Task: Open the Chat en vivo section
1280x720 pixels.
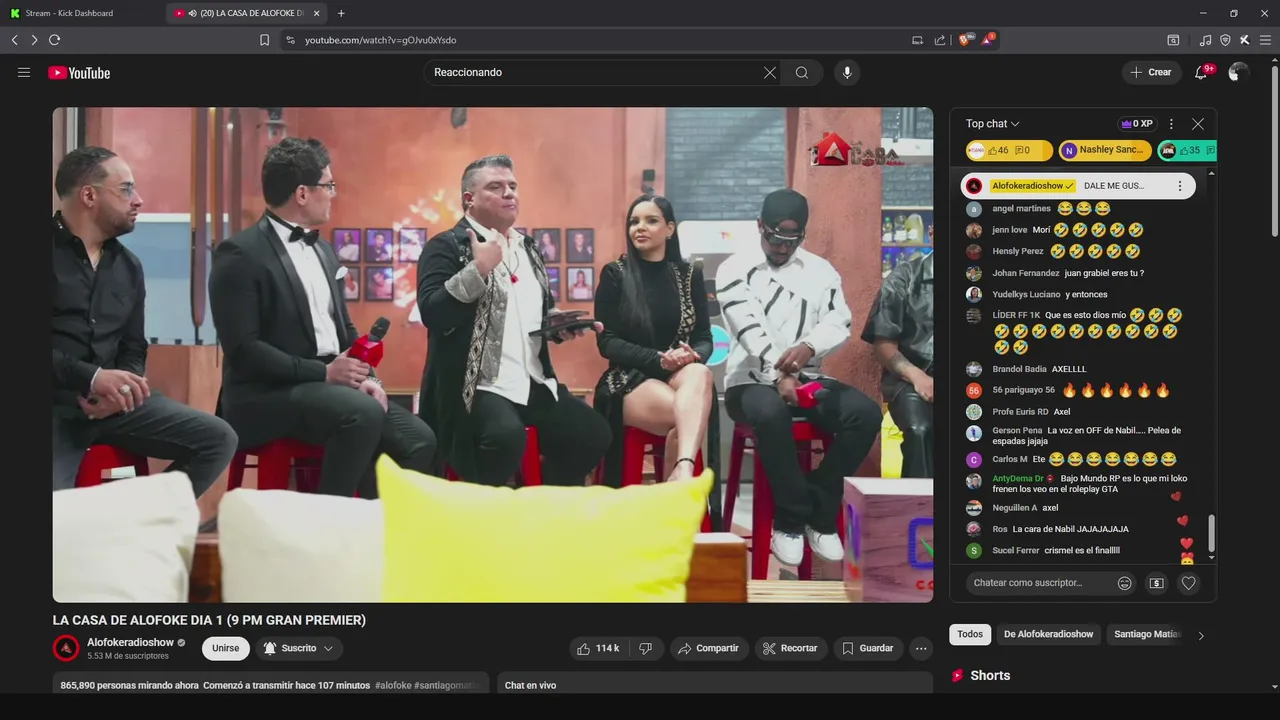Action: (715, 685)
